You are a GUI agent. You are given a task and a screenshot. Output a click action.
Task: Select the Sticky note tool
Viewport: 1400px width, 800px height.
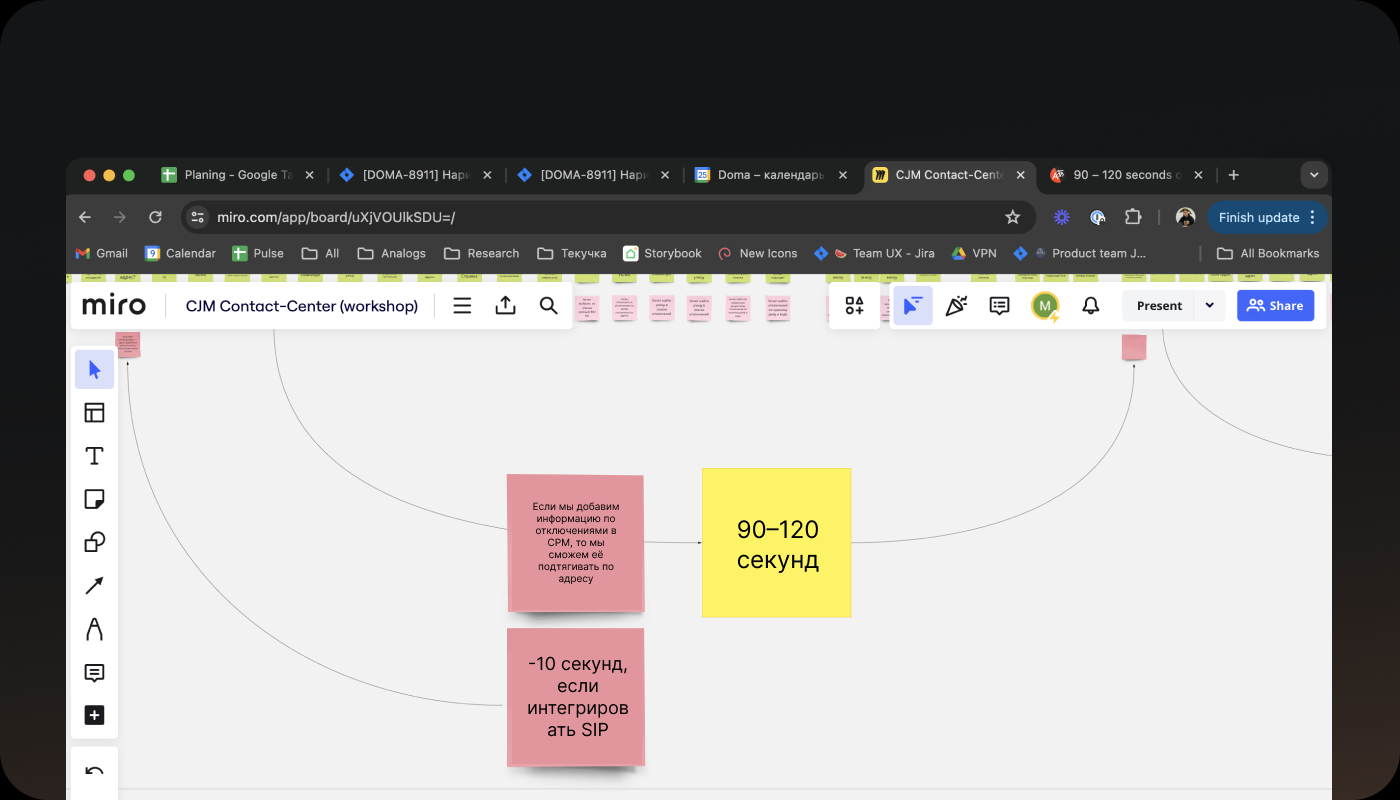(x=94, y=499)
